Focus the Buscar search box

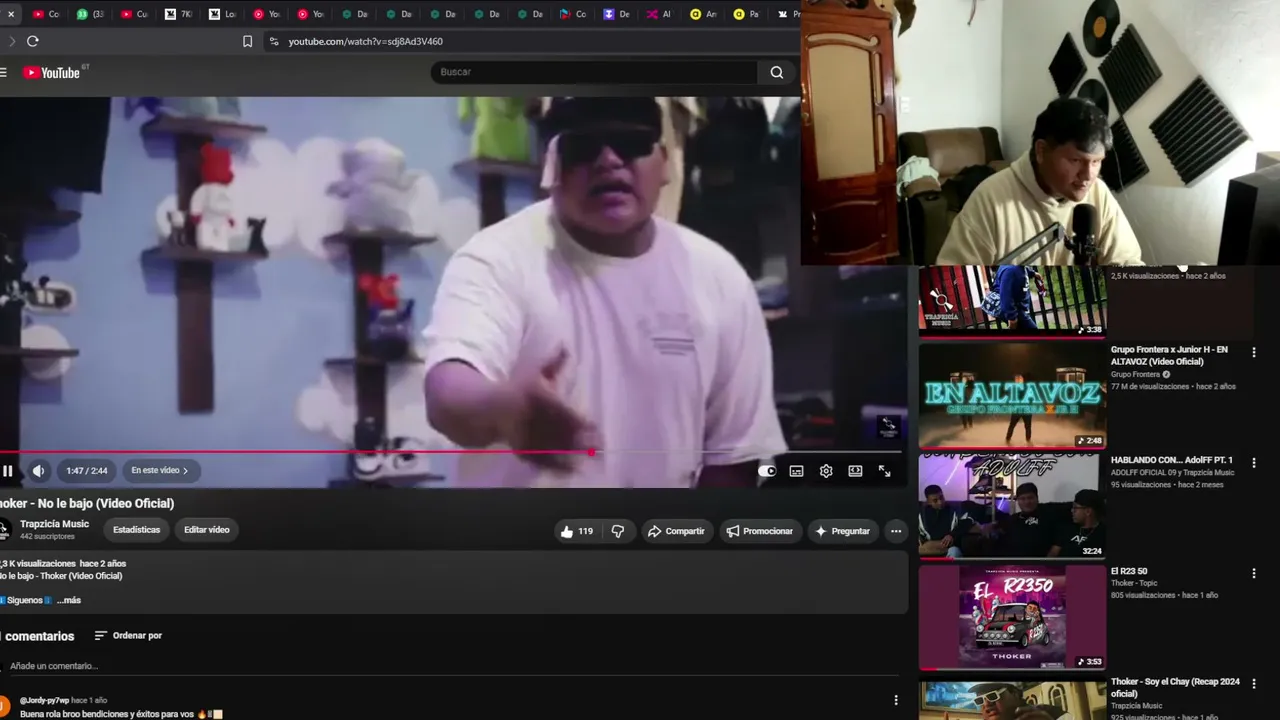594,72
